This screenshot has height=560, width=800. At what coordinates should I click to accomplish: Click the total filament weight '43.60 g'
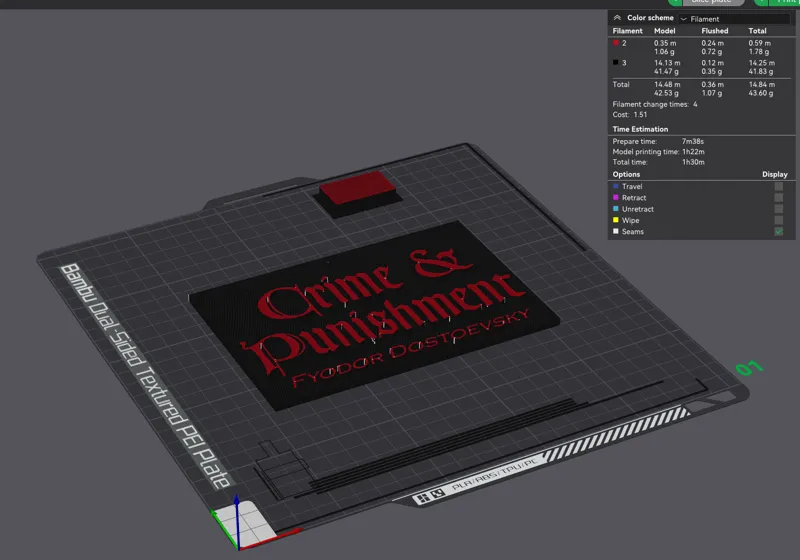pyautogui.click(x=761, y=93)
